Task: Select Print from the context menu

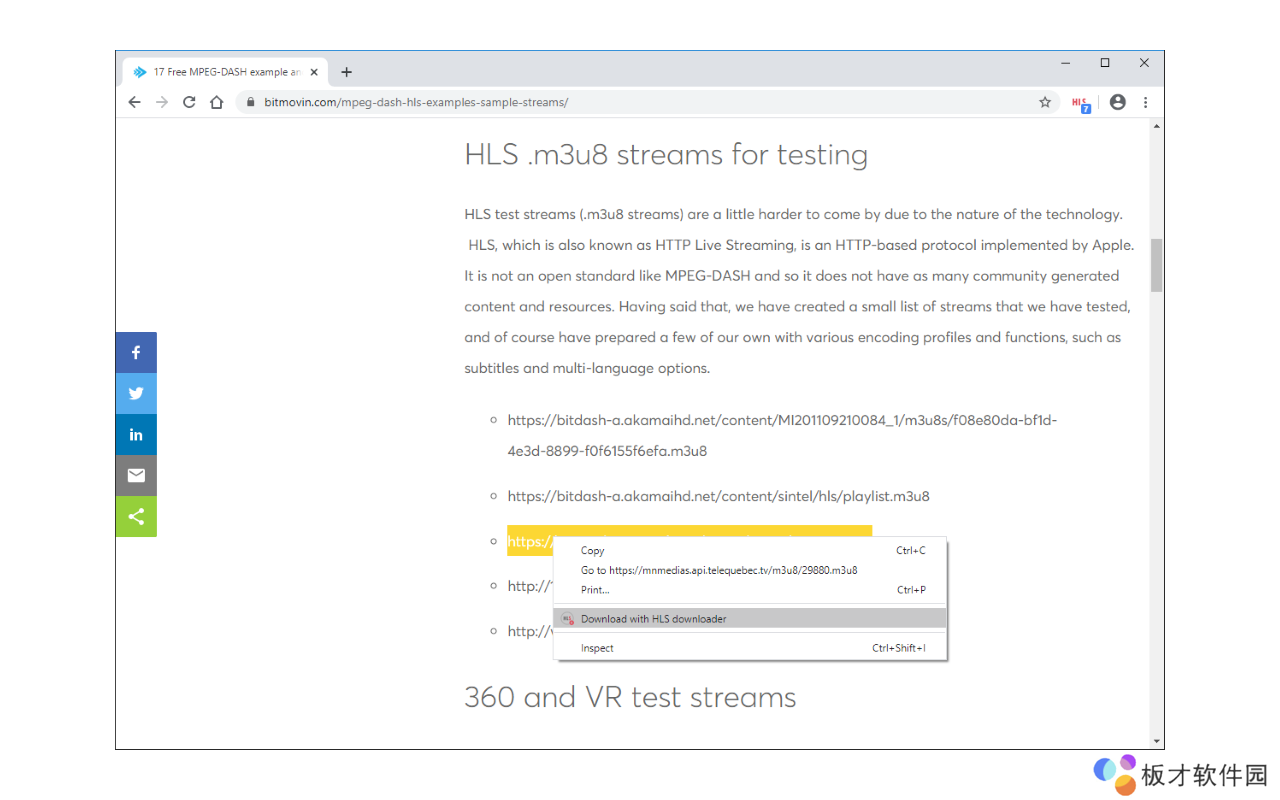Action: pyautogui.click(x=595, y=590)
